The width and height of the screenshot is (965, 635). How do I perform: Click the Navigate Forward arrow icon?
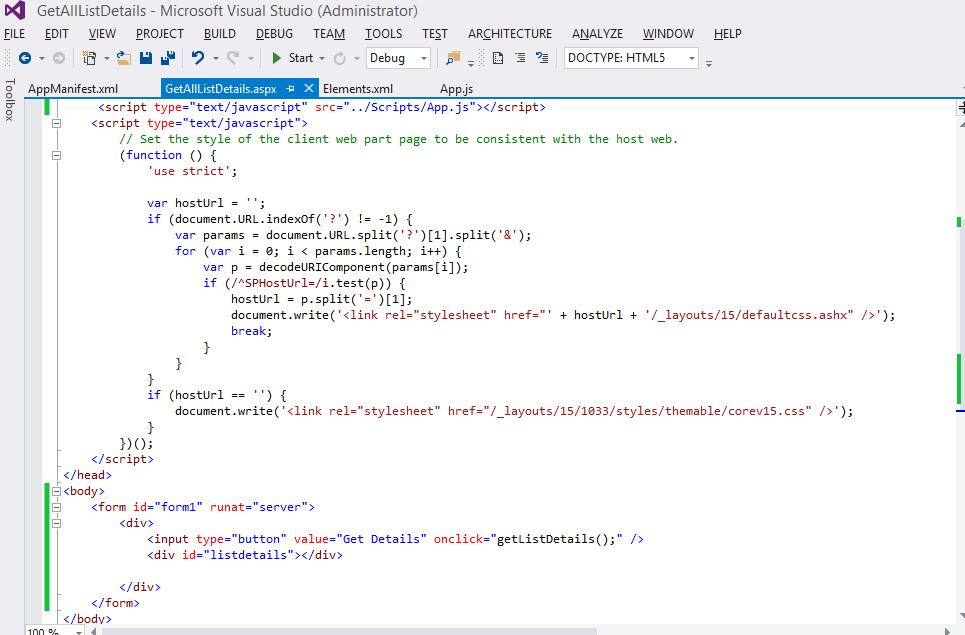58,58
